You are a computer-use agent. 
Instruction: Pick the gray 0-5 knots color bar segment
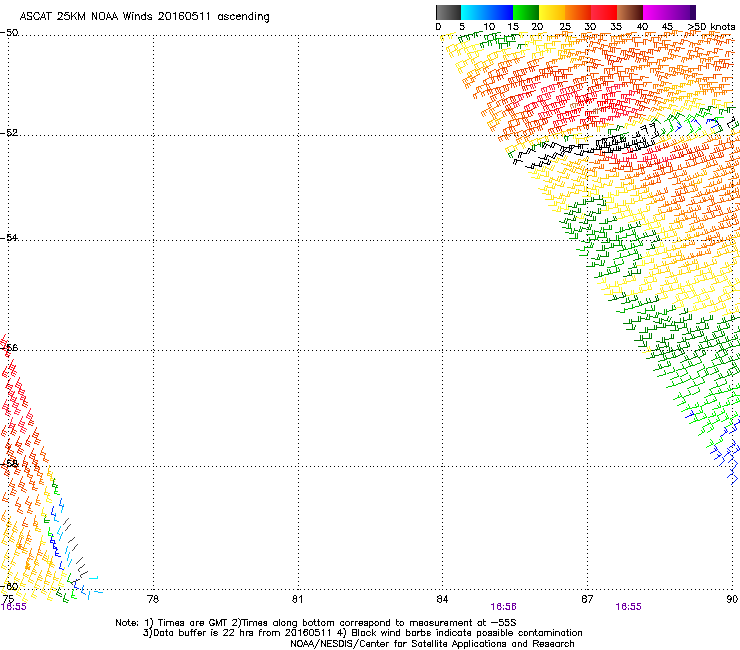point(448,12)
